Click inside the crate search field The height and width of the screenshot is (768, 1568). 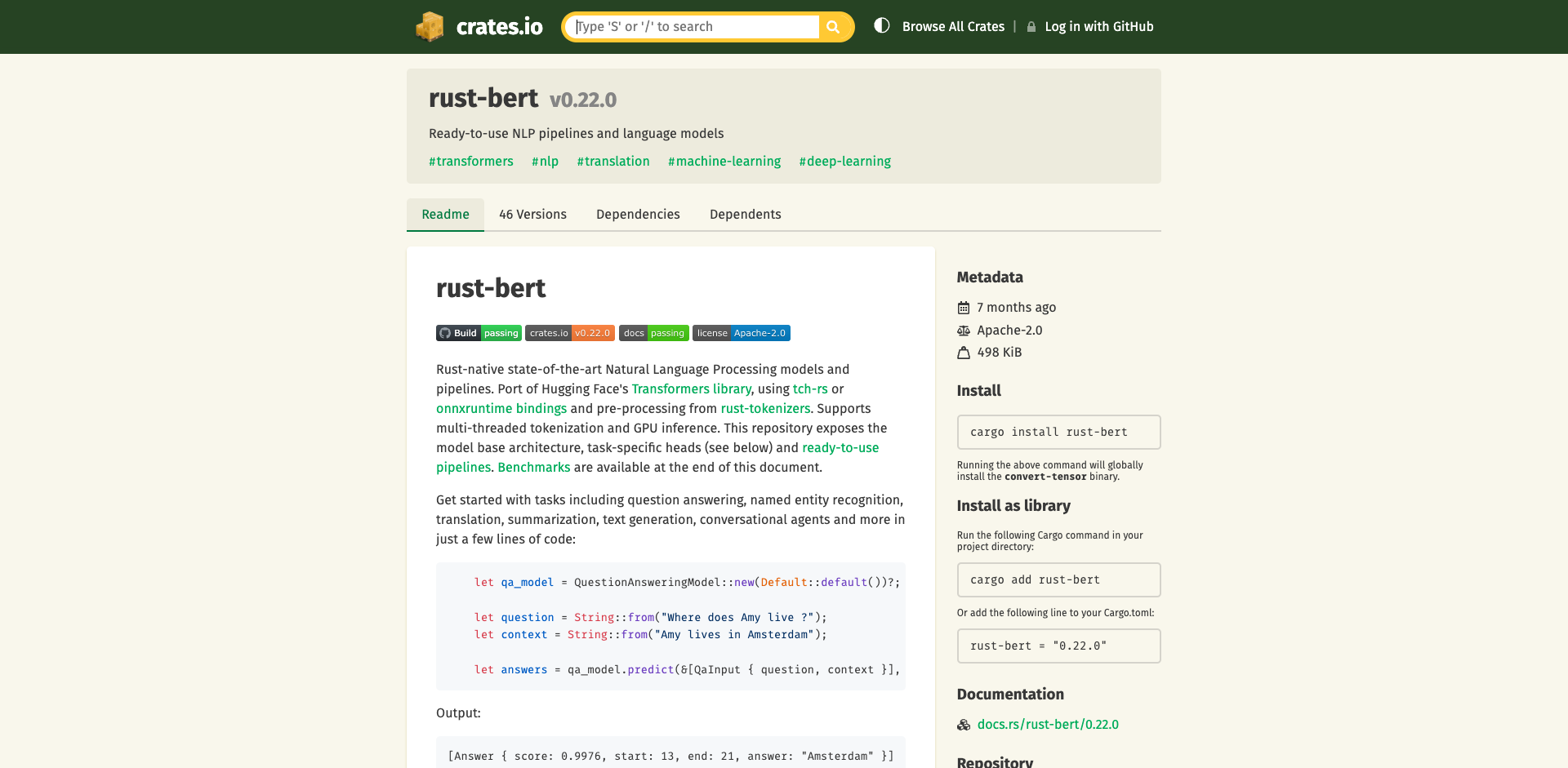[694, 26]
